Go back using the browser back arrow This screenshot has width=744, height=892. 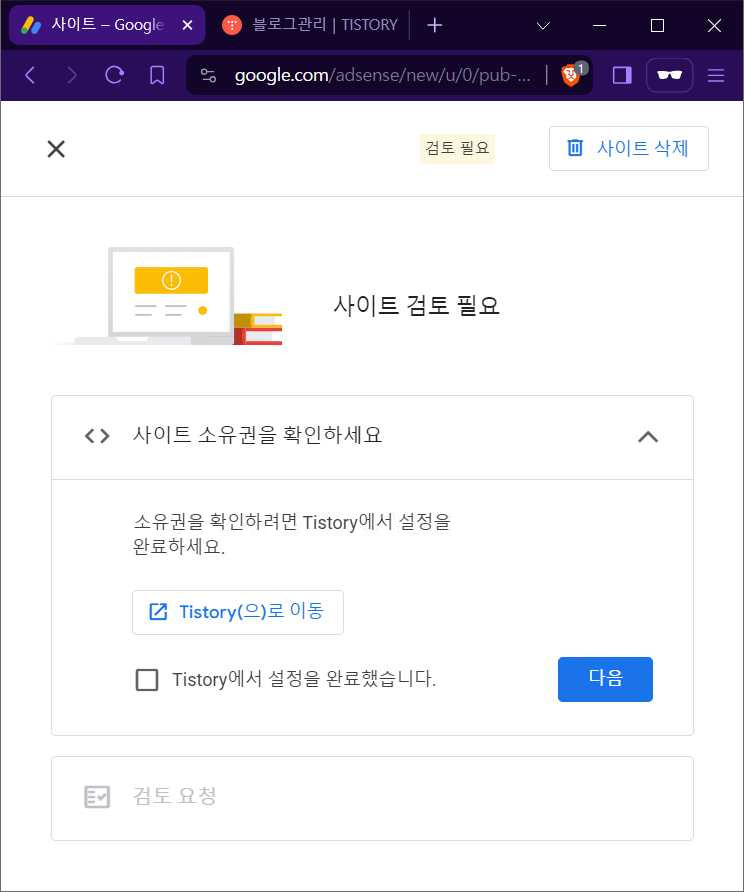pos(30,75)
